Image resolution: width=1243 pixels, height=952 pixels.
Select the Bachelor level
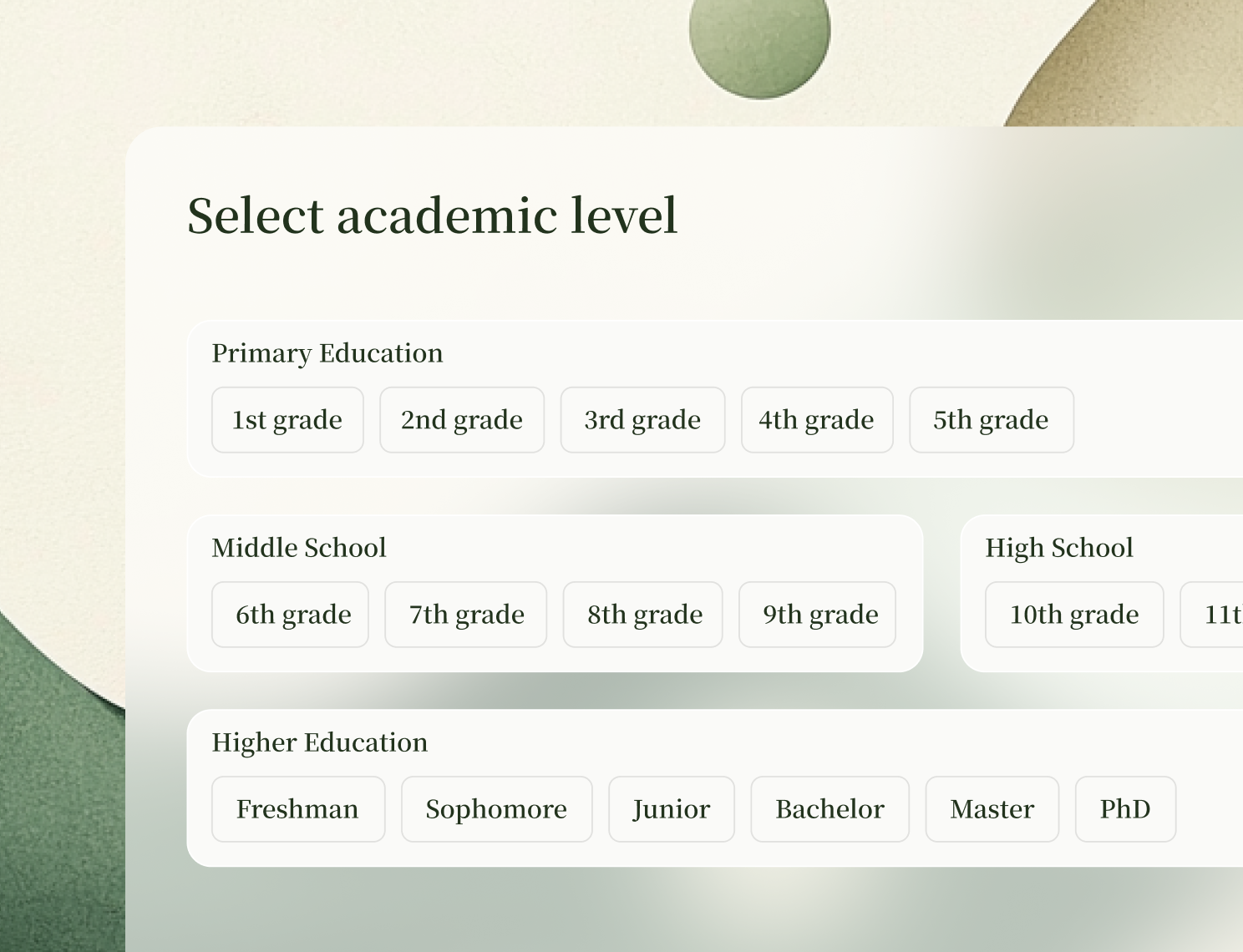click(830, 809)
